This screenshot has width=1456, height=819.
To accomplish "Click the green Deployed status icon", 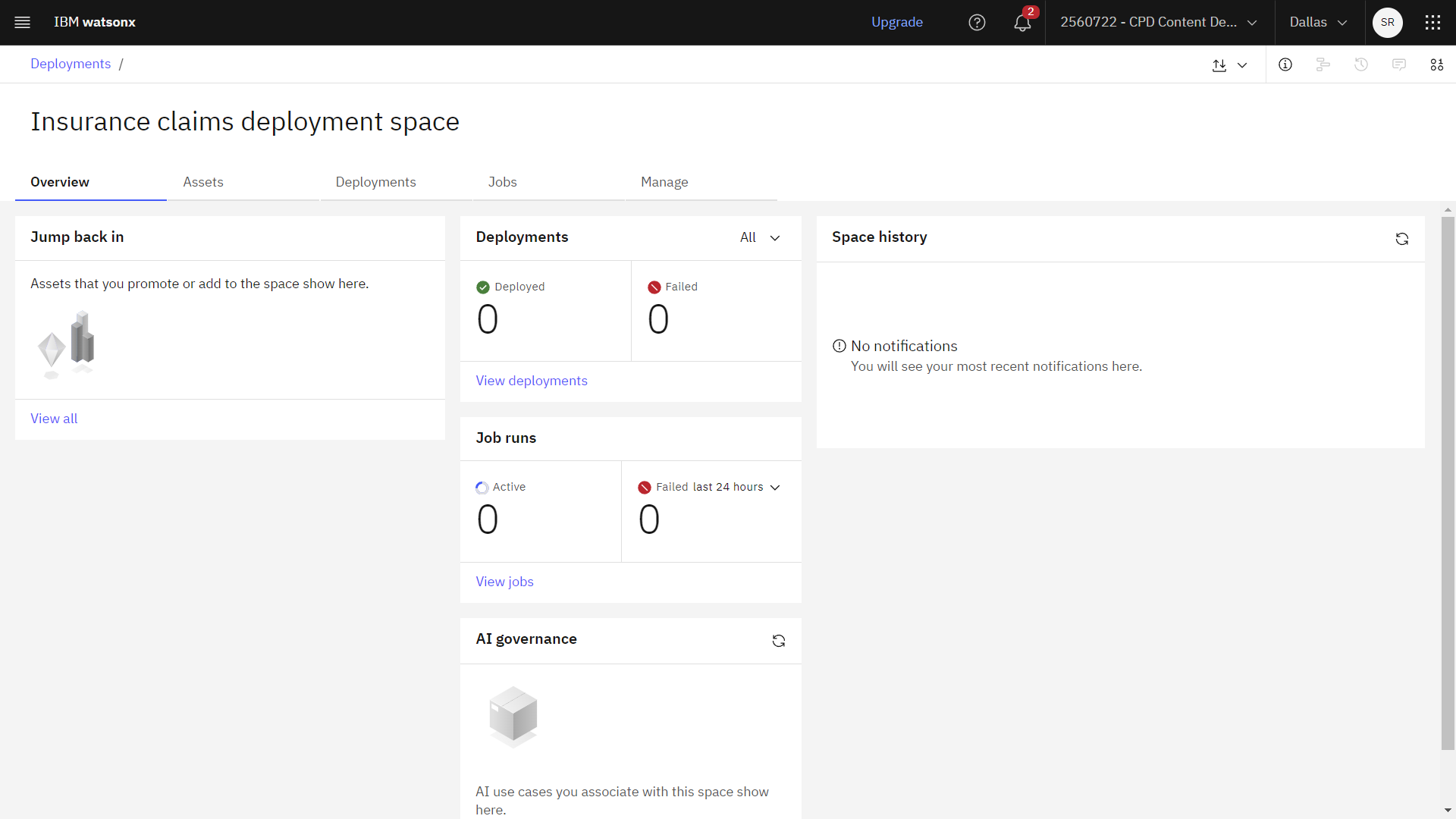I will pyautogui.click(x=483, y=287).
